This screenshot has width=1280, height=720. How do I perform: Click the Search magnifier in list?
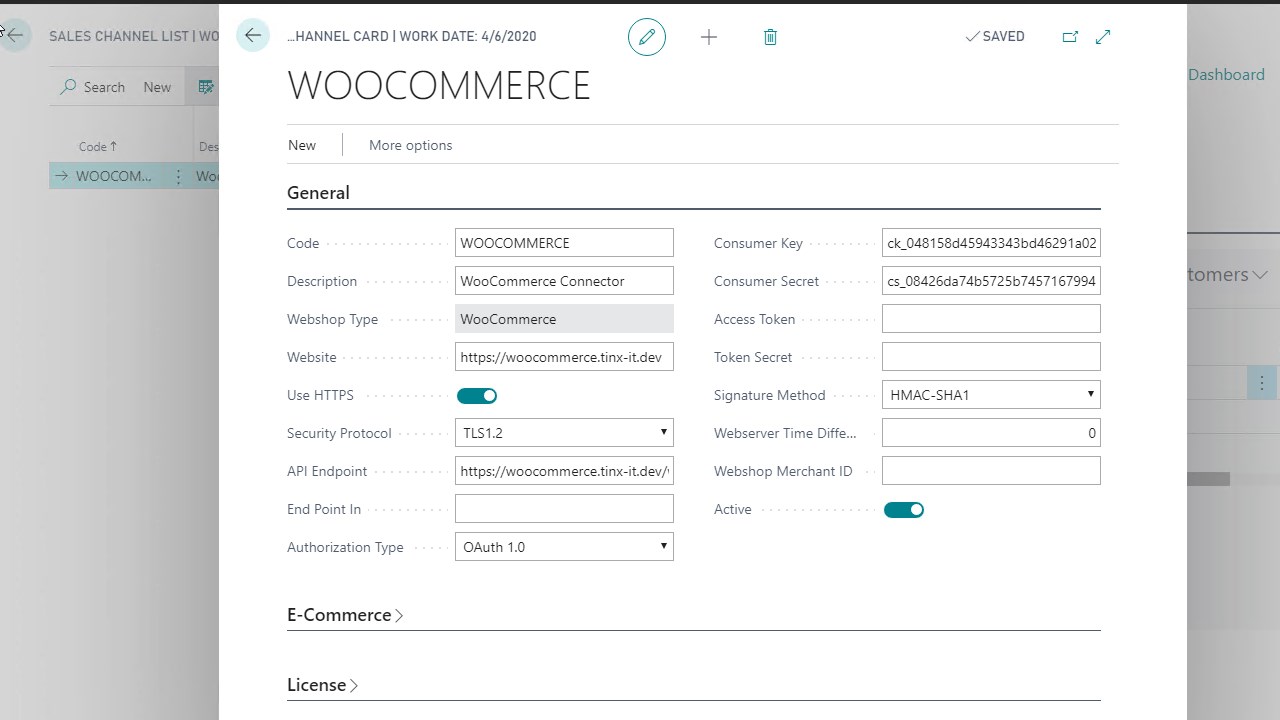69,87
